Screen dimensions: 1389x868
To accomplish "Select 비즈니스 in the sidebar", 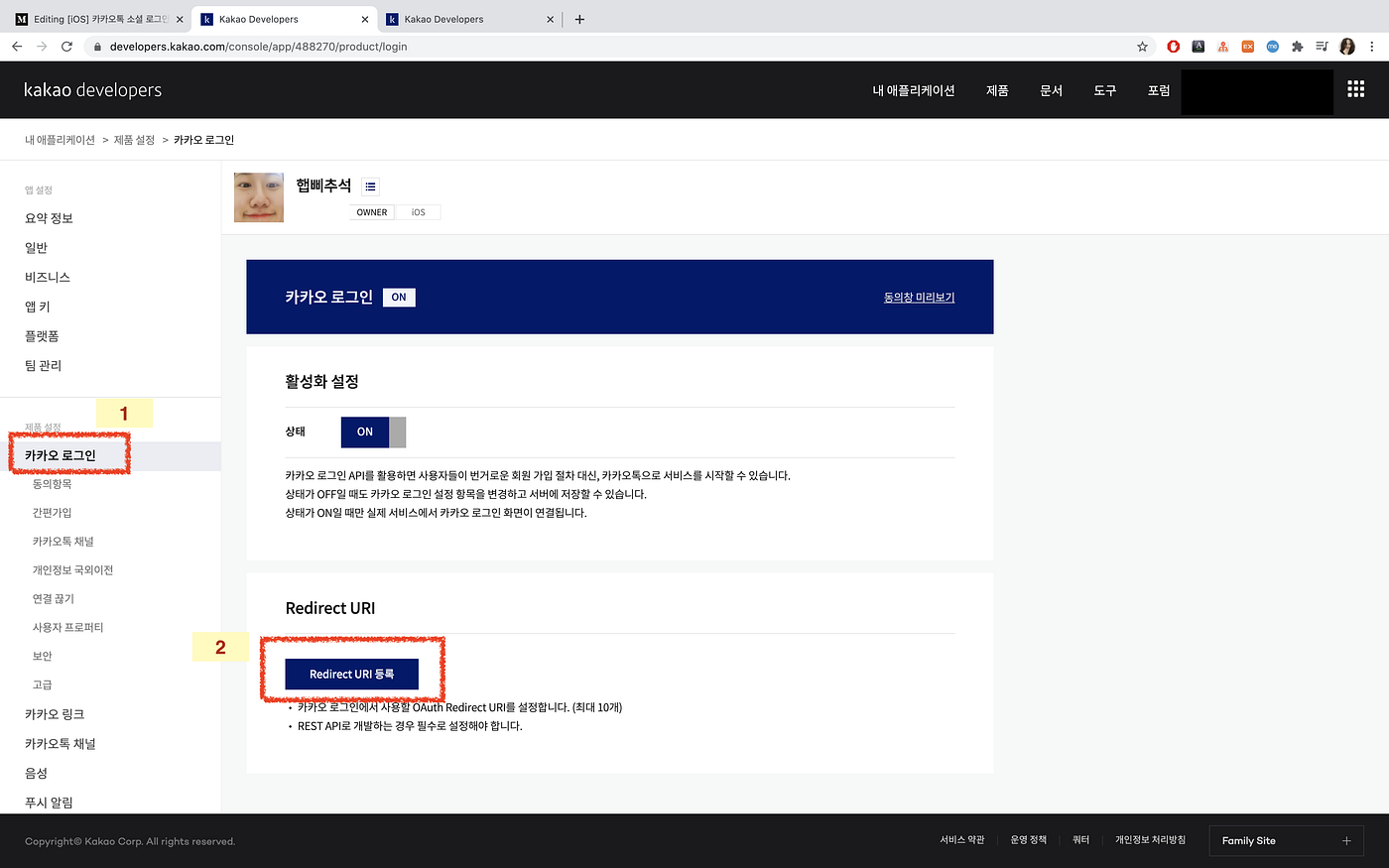I will point(48,277).
